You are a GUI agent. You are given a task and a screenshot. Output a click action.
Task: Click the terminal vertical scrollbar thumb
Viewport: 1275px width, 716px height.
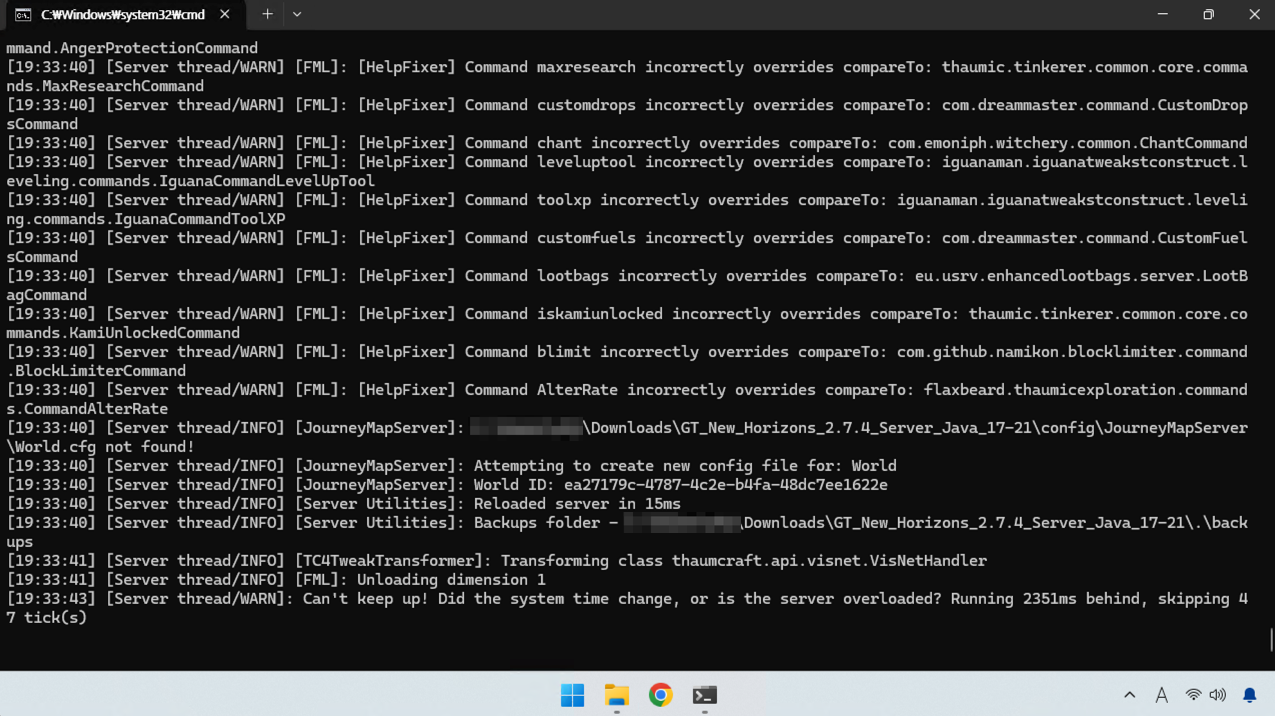(1271, 639)
